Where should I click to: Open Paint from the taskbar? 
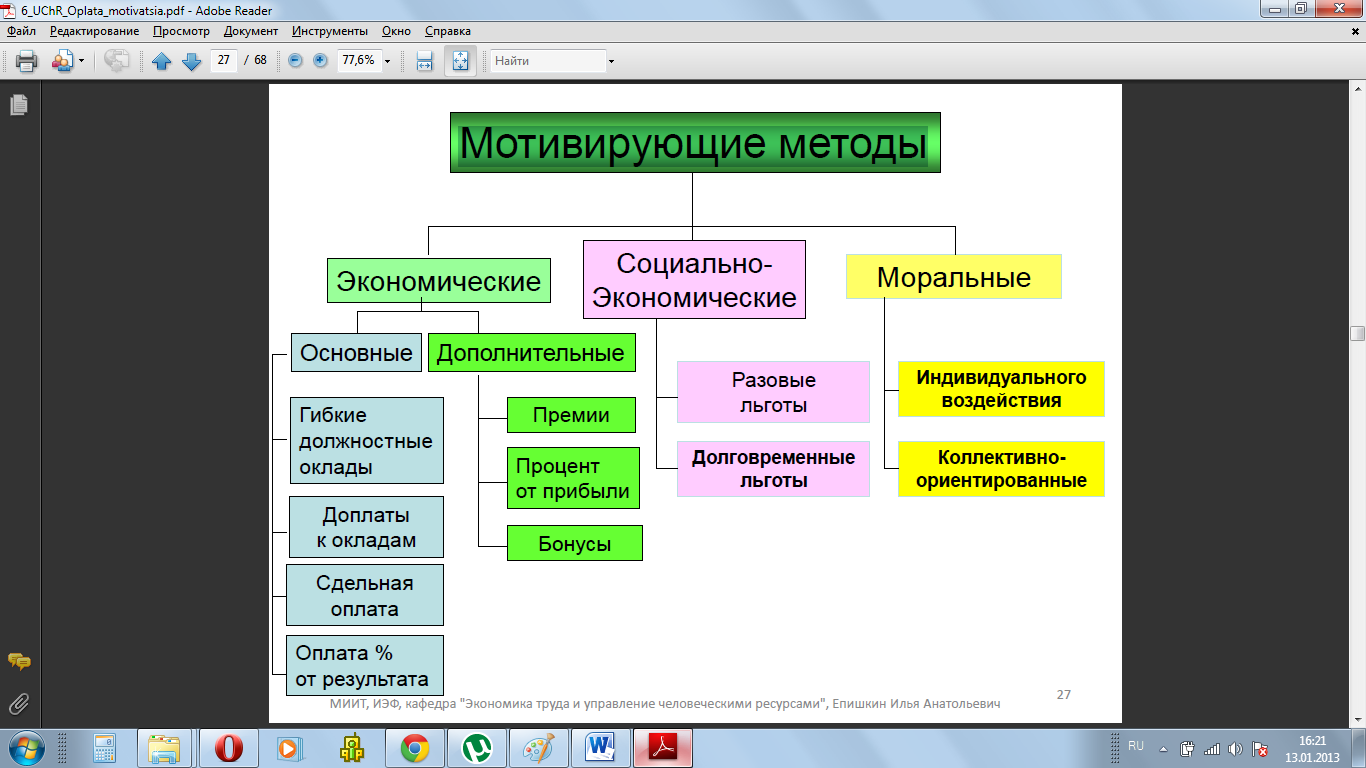point(539,748)
